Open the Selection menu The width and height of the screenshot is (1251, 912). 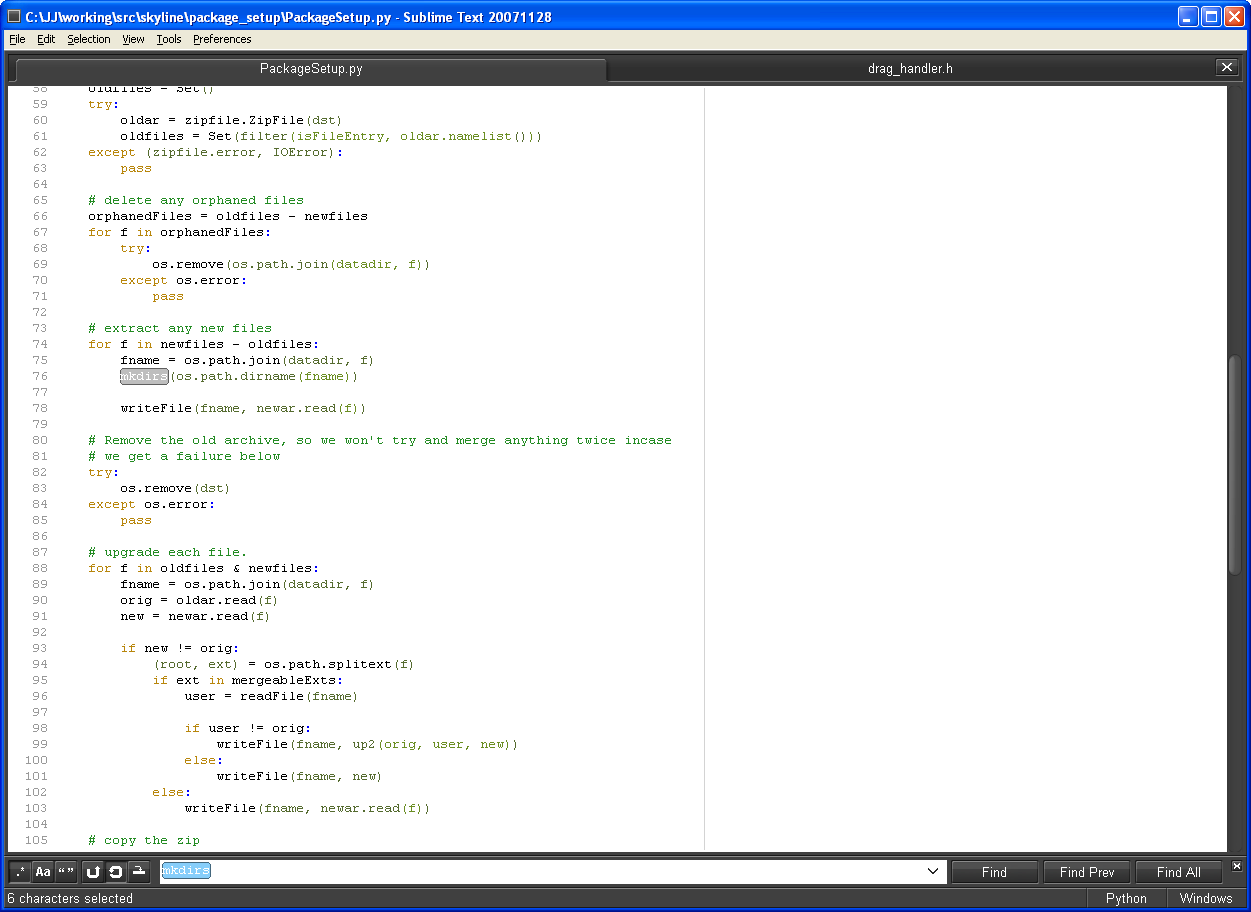(89, 39)
